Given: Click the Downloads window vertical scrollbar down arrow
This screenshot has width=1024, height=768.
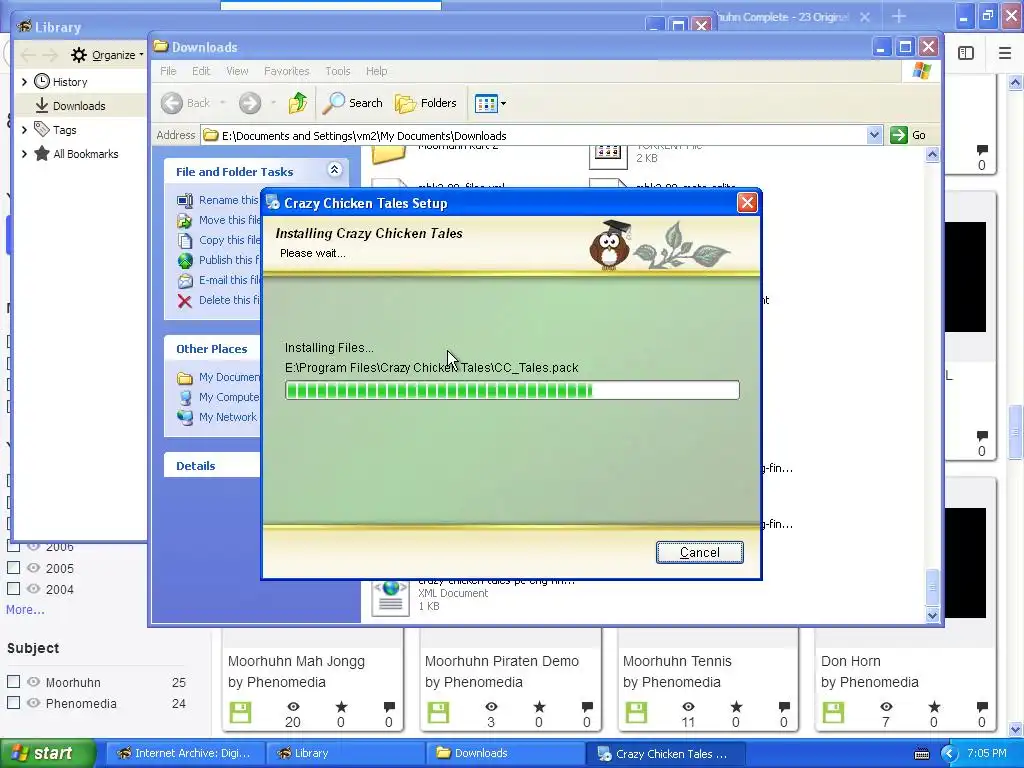Looking at the screenshot, I should tap(933, 615).
